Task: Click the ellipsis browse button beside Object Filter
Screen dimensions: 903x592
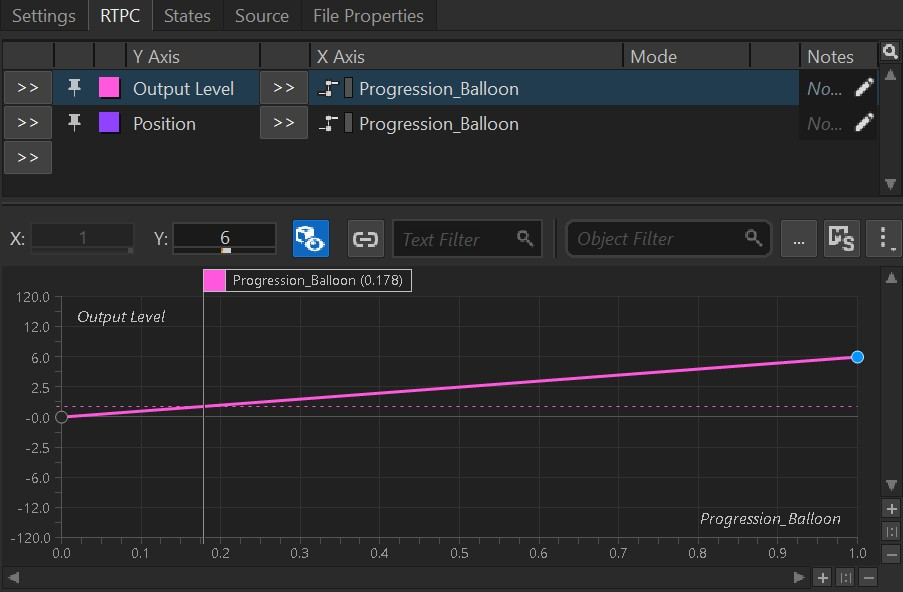Action: point(798,239)
